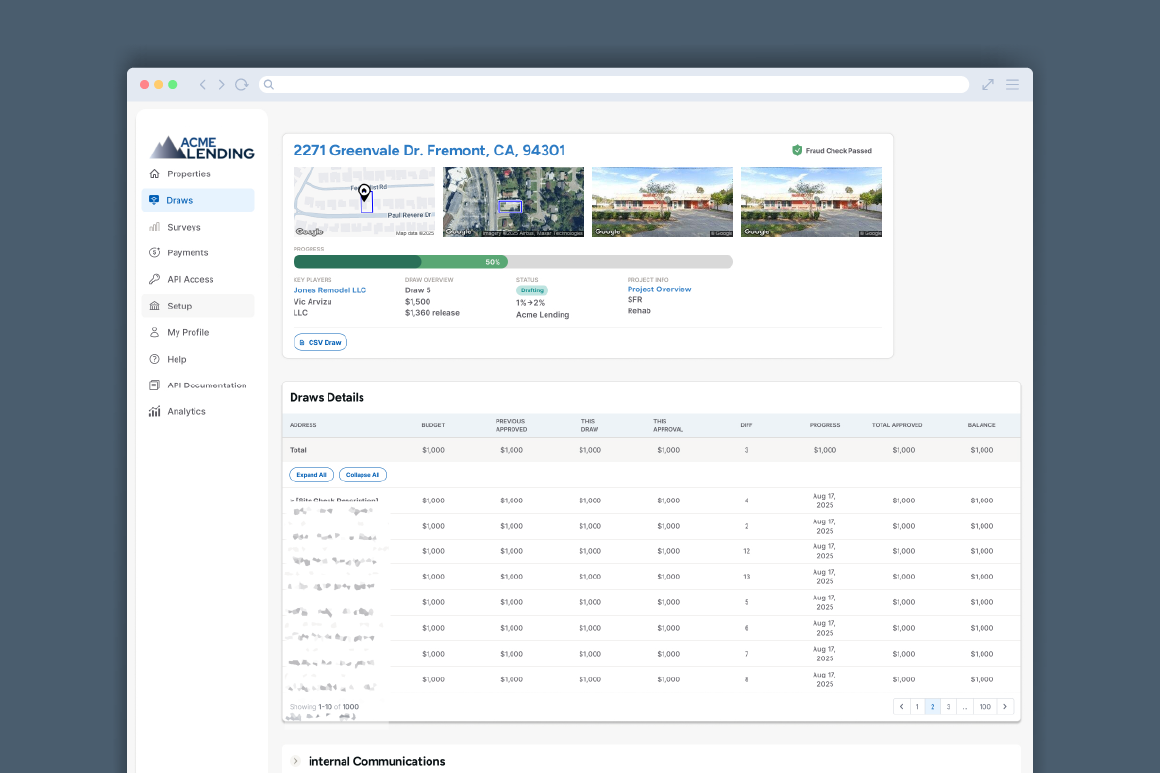
Task: Select page 3 in pagination
Action: pos(948,706)
